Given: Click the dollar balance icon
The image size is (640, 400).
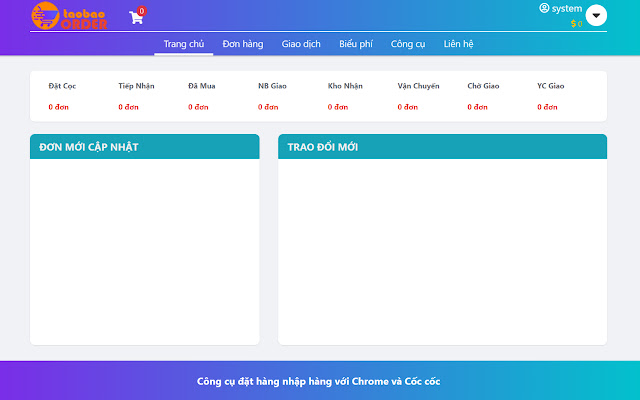Looking at the screenshot, I should pyautogui.click(x=573, y=24).
